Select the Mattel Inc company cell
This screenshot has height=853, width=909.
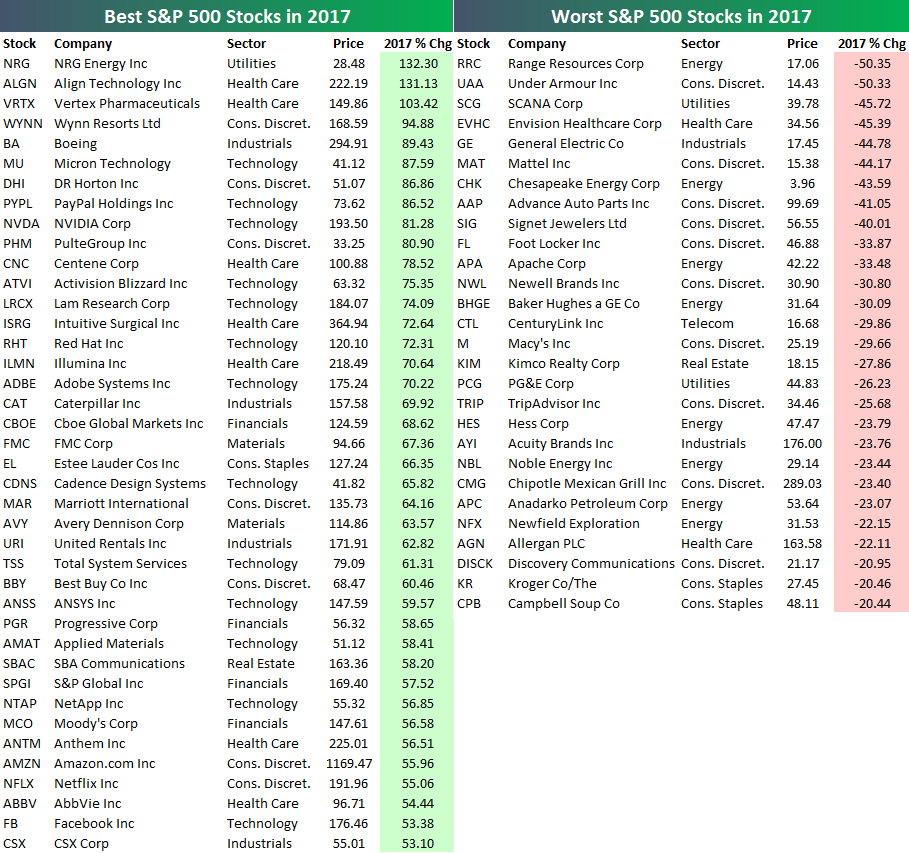[x=539, y=164]
